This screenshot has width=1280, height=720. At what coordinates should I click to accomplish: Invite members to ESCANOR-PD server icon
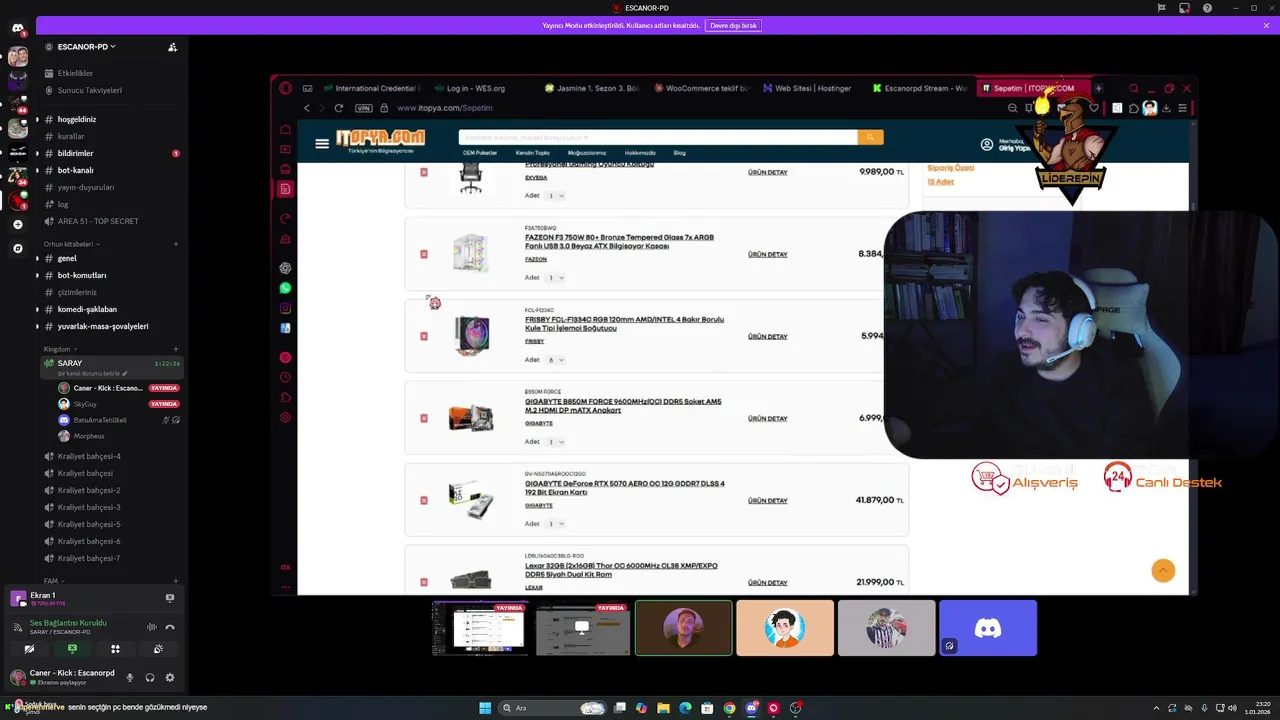pyautogui.click(x=172, y=47)
